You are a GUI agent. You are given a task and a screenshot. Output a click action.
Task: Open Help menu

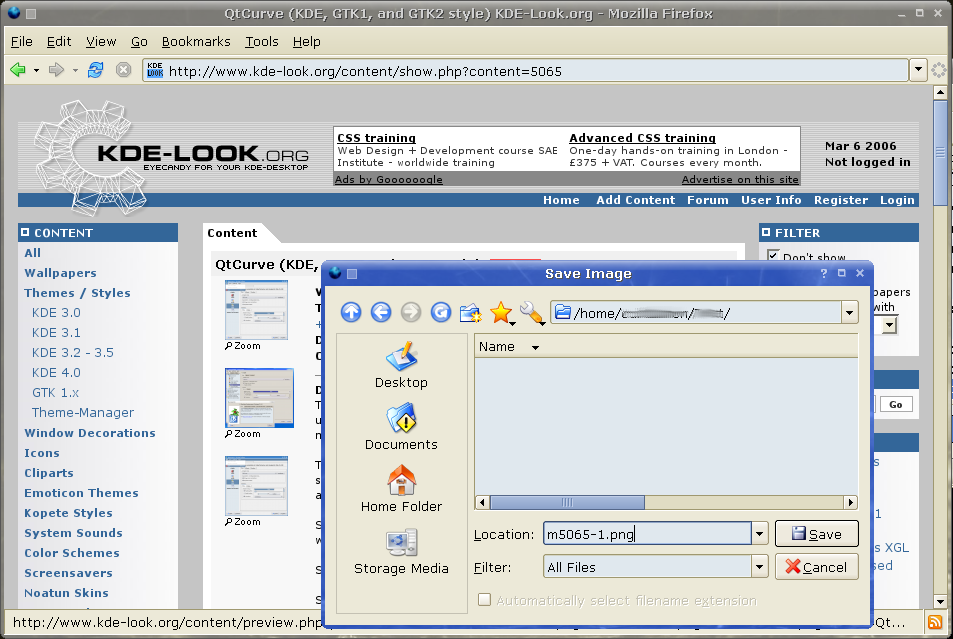[x=306, y=41]
